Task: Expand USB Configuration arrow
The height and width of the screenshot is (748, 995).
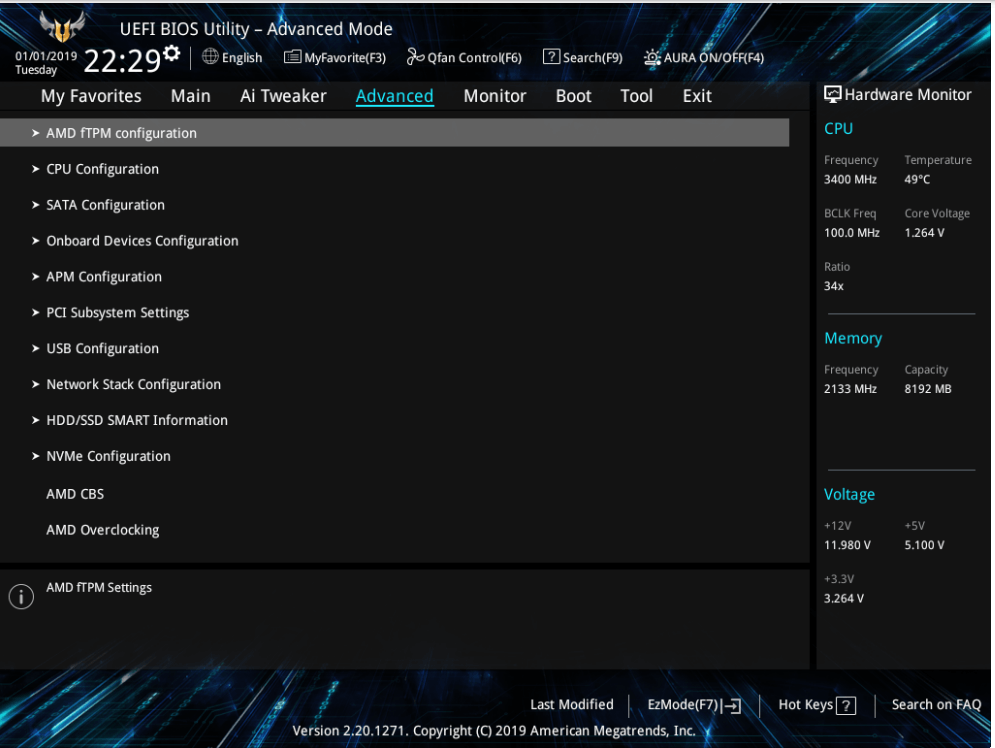Action: pyautogui.click(x=36, y=348)
